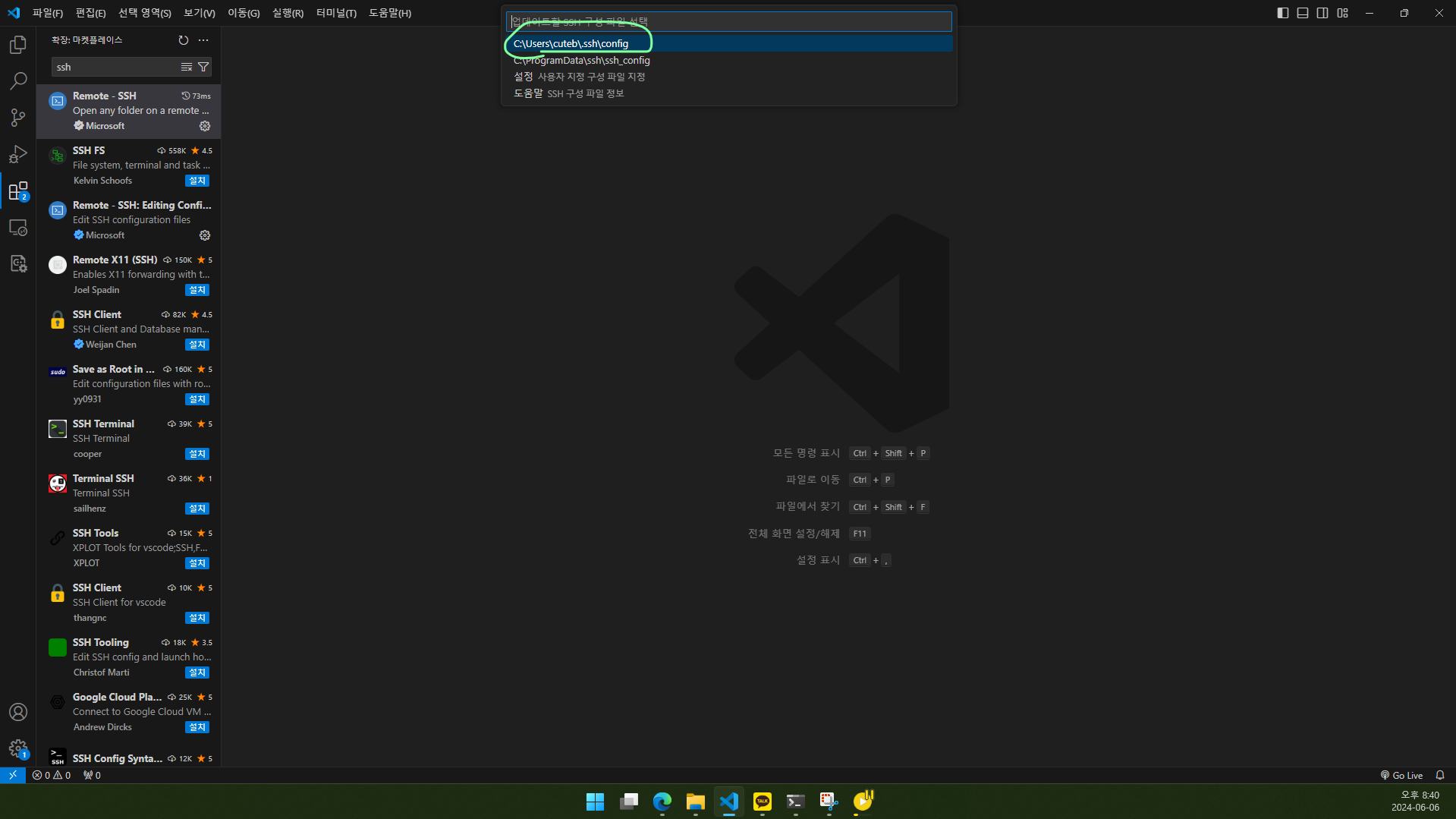
Task: Open remote window indicator in status bar
Action: pos(13,775)
